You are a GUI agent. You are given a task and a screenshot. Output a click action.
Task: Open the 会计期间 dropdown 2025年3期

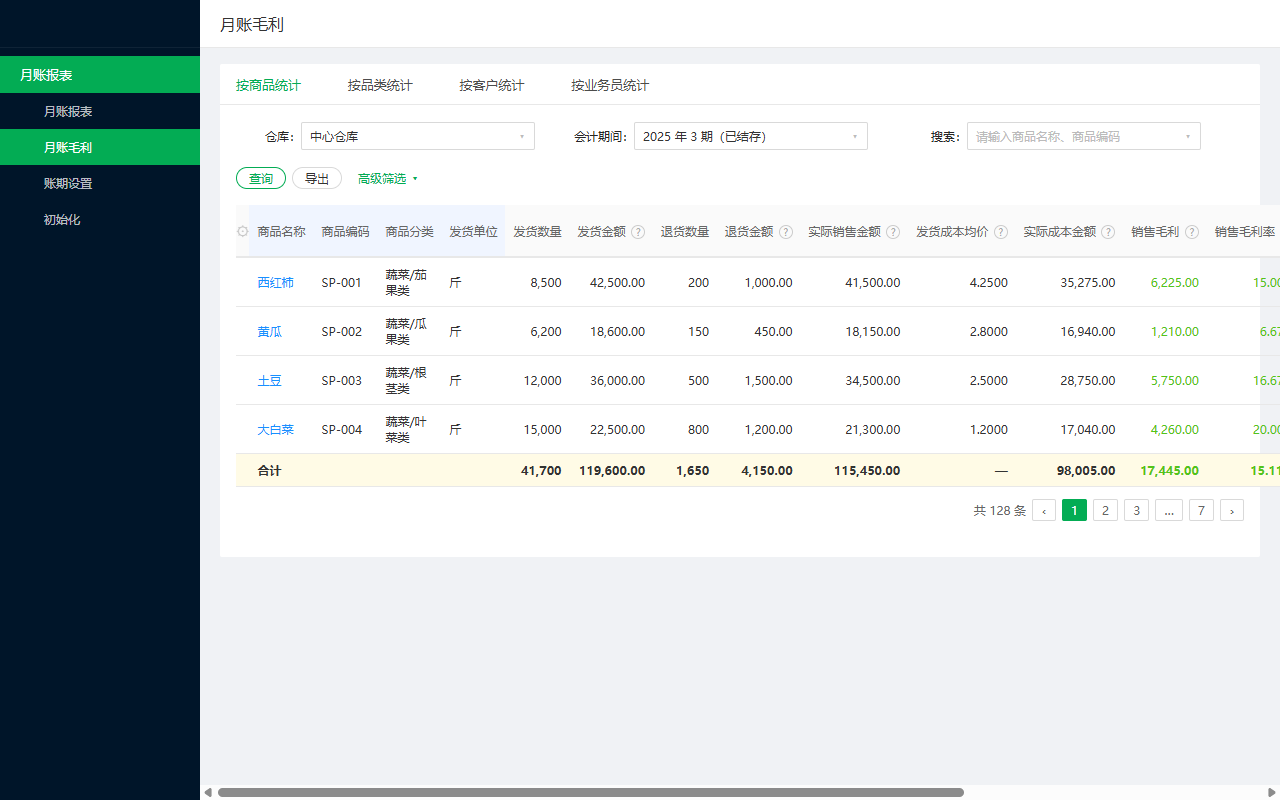[x=751, y=136]
